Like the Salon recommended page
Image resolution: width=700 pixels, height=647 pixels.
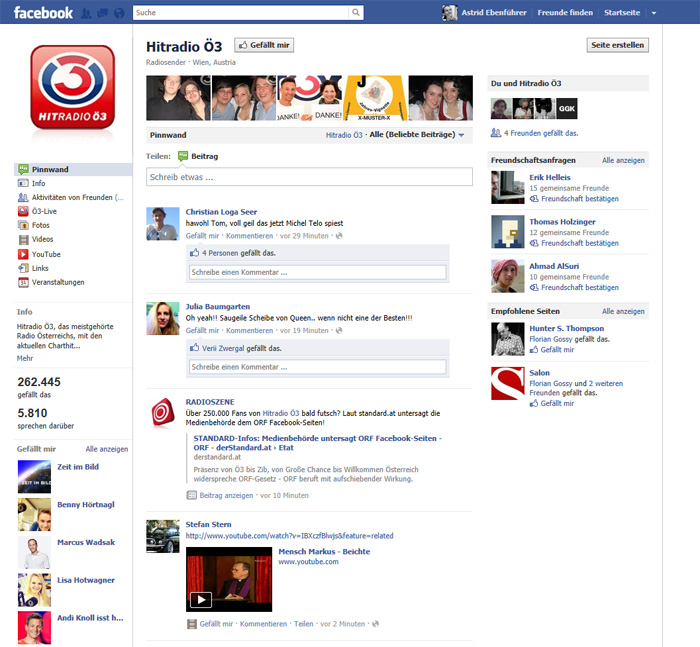pyautogui.click(x=552, y=403)
